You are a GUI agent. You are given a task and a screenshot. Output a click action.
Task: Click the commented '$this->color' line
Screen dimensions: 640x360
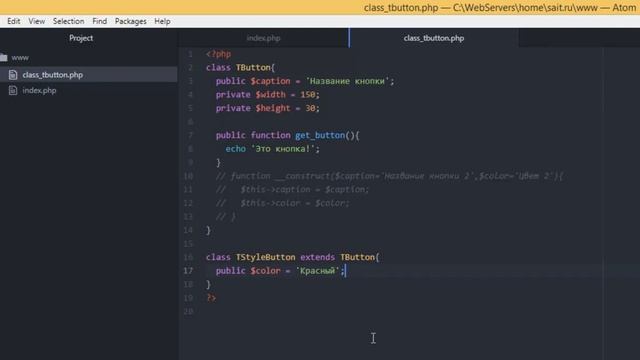click(x=282, y=203)
